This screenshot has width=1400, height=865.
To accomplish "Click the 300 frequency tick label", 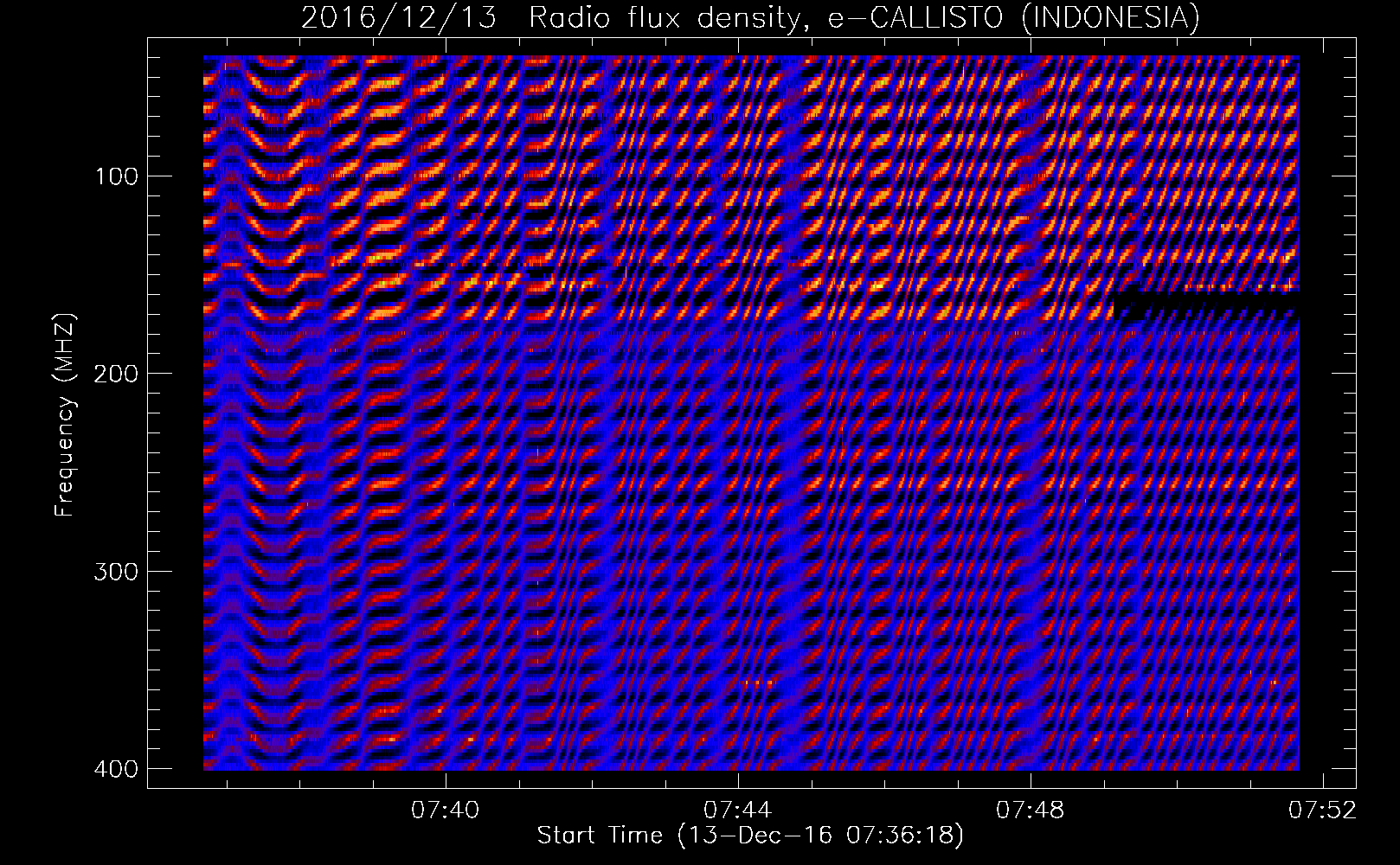I will pos(115,572).
